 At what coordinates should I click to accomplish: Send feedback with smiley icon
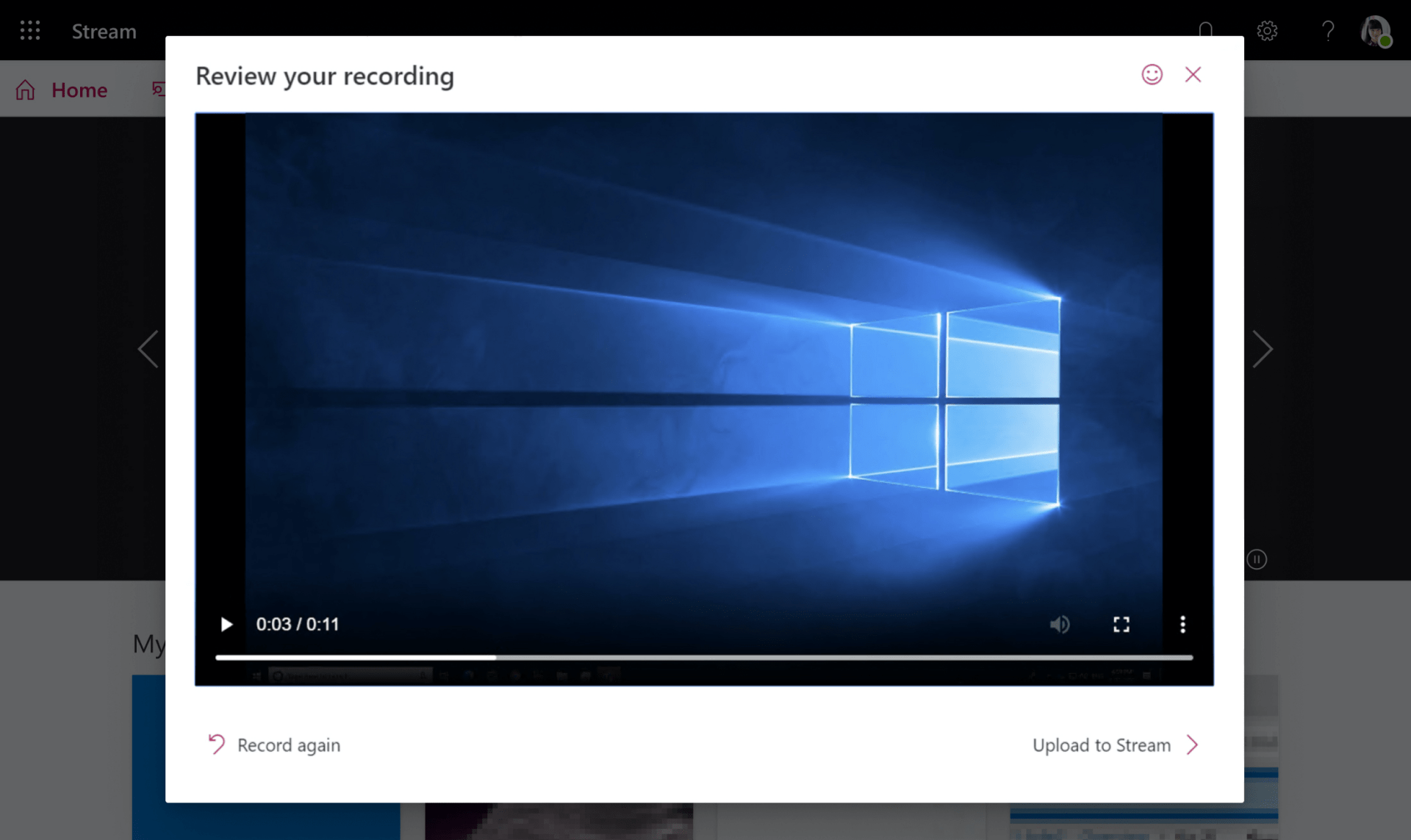click(1152, 74)
